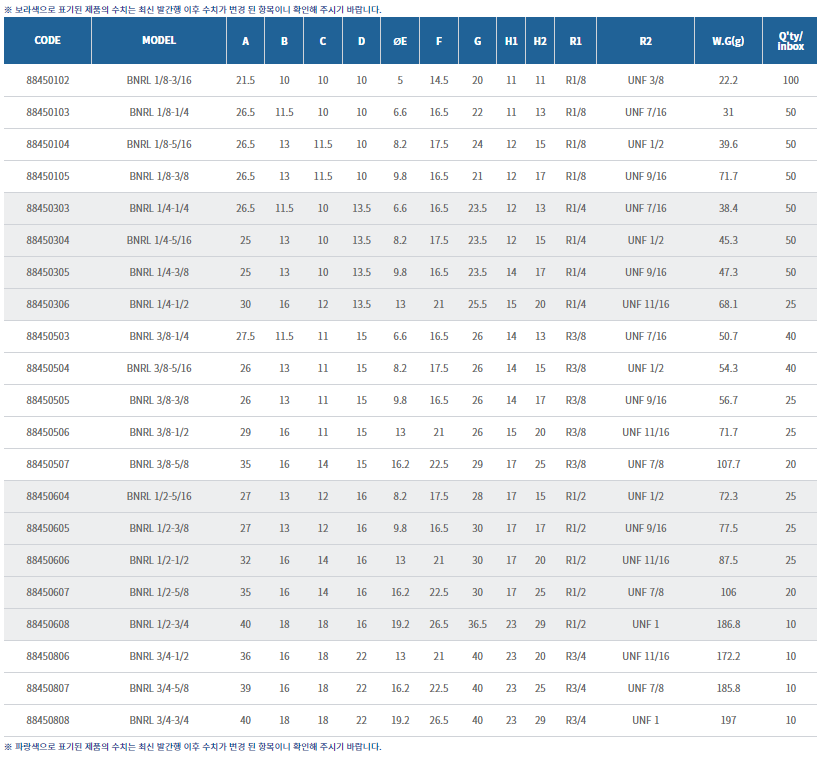This screenshot has height=758, width=817.
Task: Select model BNRL 1/4-1/2
Action: click(159, 304)
